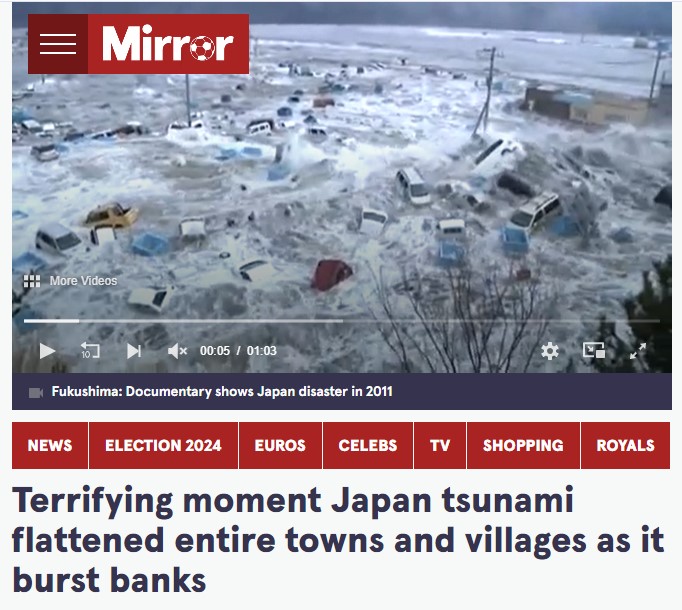Unmute the video sound
Screen dimensions: 682x610
177,351
